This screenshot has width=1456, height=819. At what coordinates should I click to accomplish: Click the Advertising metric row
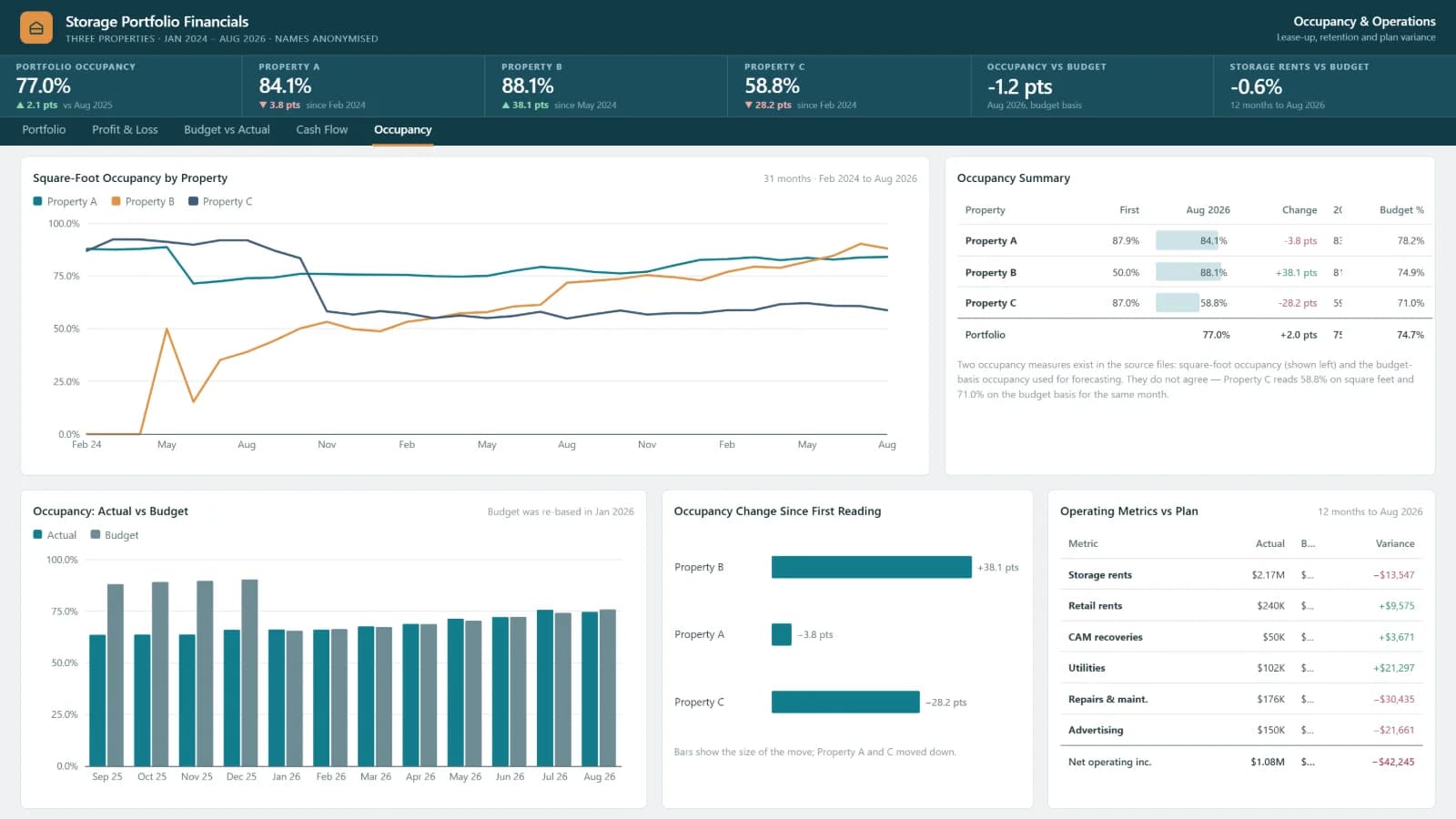(1241, 730)
